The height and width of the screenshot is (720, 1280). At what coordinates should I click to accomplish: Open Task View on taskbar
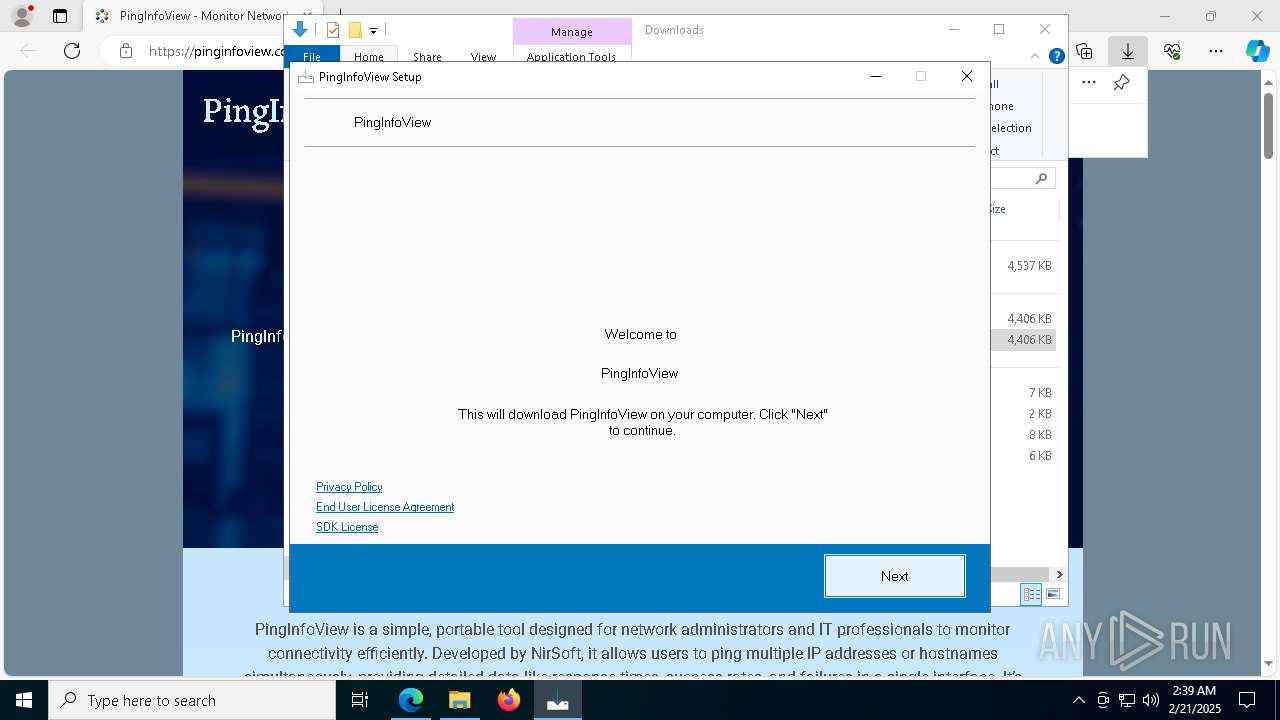point(360,700)
